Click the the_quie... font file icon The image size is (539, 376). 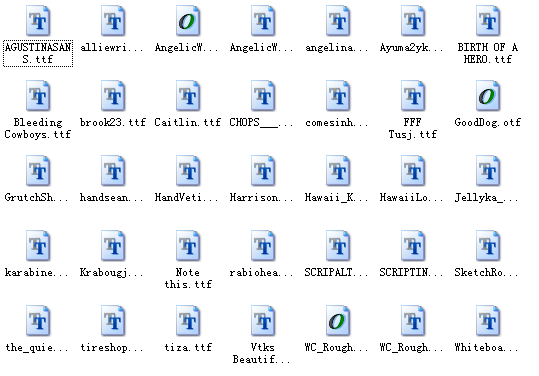tap(38, 320)
